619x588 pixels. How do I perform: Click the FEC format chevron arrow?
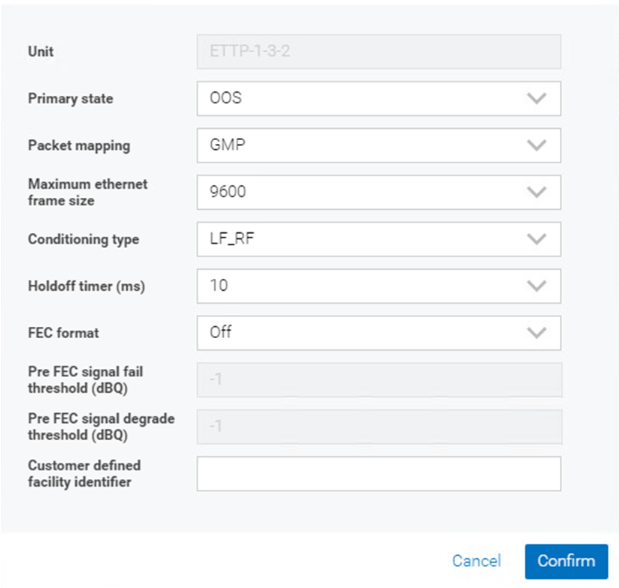tap(537, 333)
